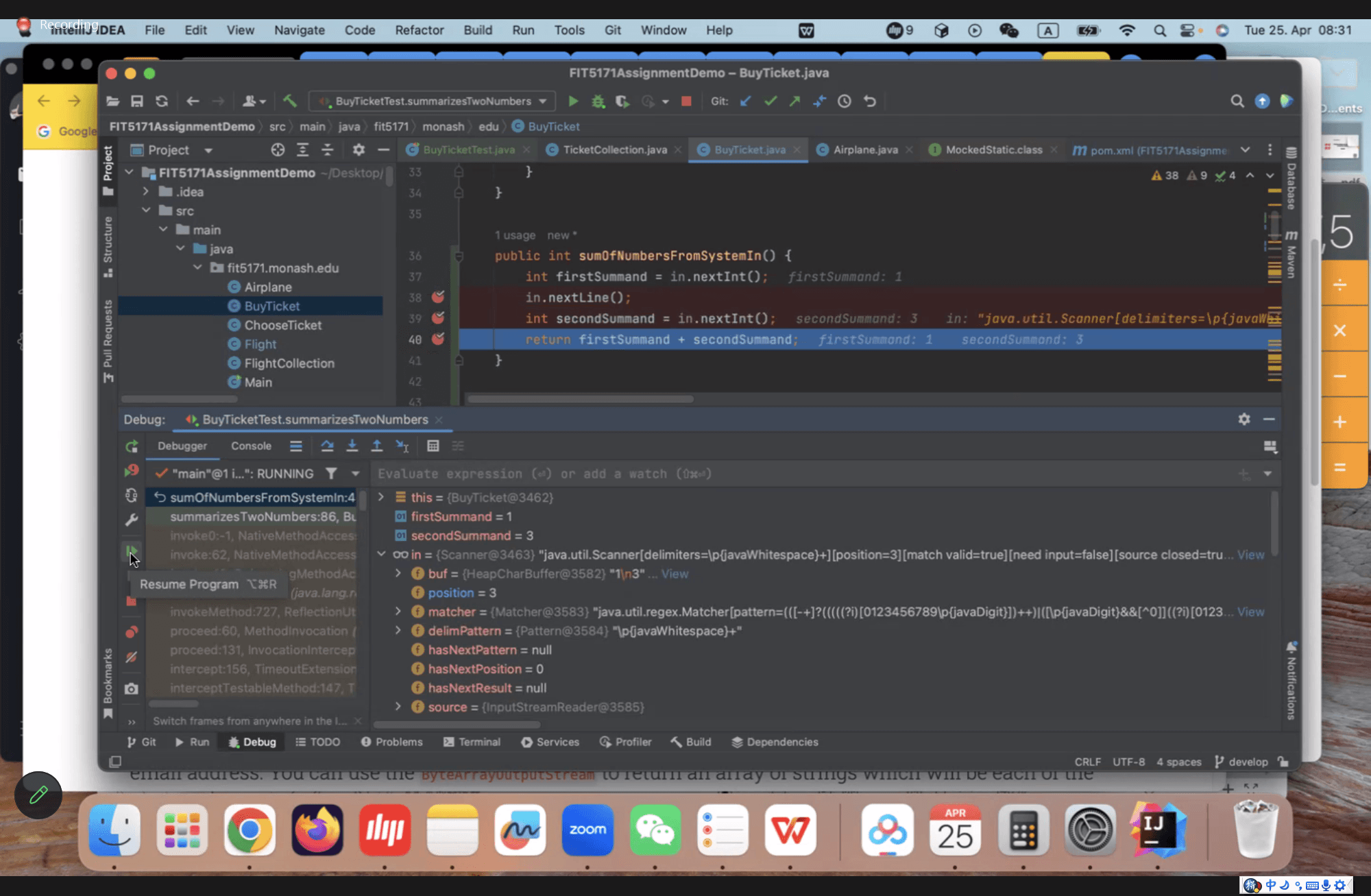
Task: Click develop branch in status bar
Action: coord(1241,762)
